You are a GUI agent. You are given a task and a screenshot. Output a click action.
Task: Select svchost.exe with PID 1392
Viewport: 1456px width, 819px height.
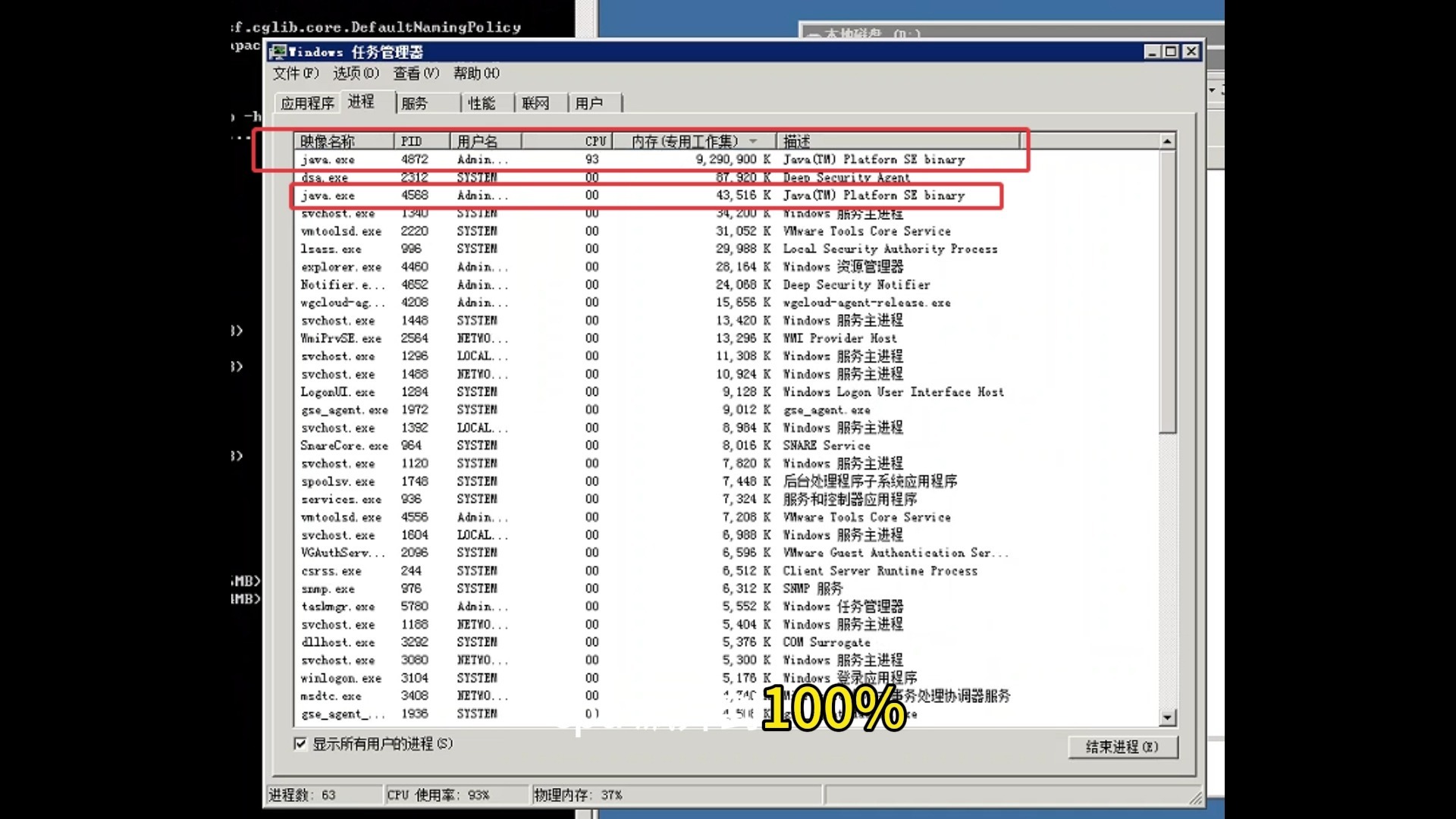[x=658, y=428]
